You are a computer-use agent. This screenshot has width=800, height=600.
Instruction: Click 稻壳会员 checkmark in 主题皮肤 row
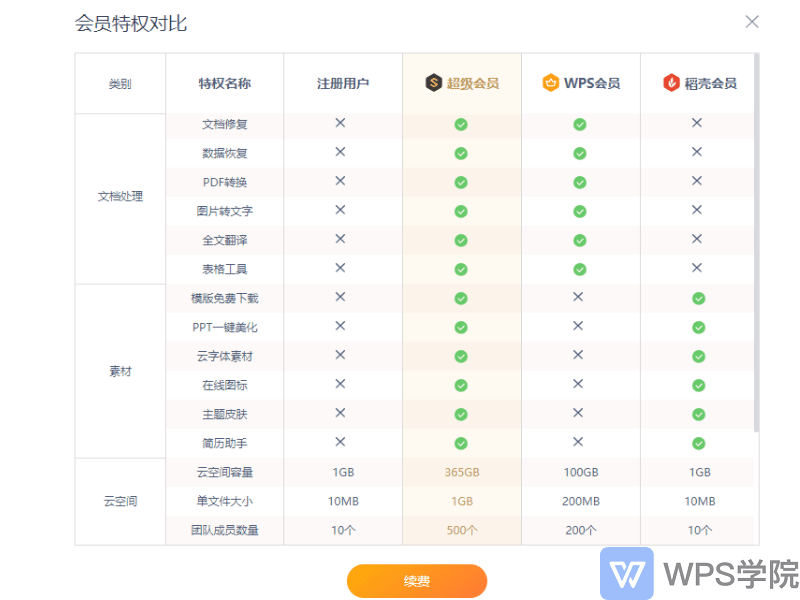click(699, 414)
